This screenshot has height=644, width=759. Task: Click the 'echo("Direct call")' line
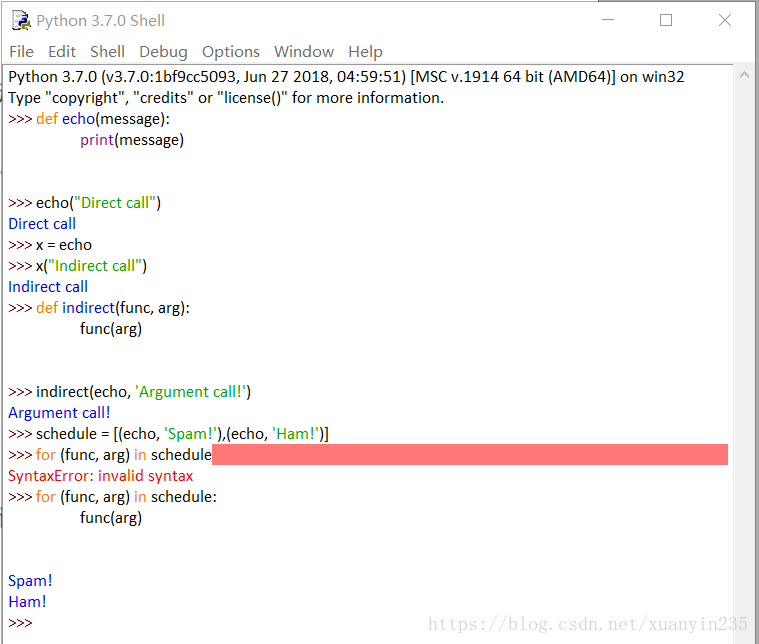[98, 203]
